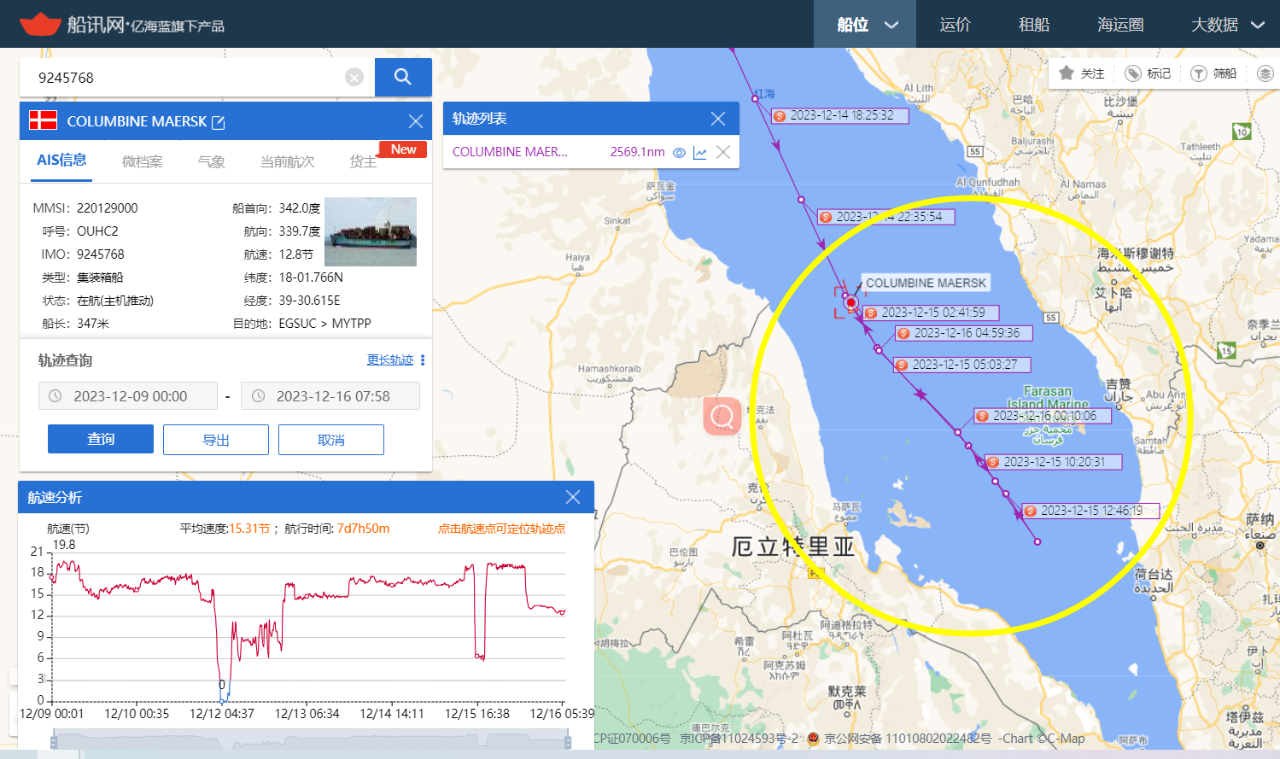
Task: Clear the search box text
Action: click(355, 77)
